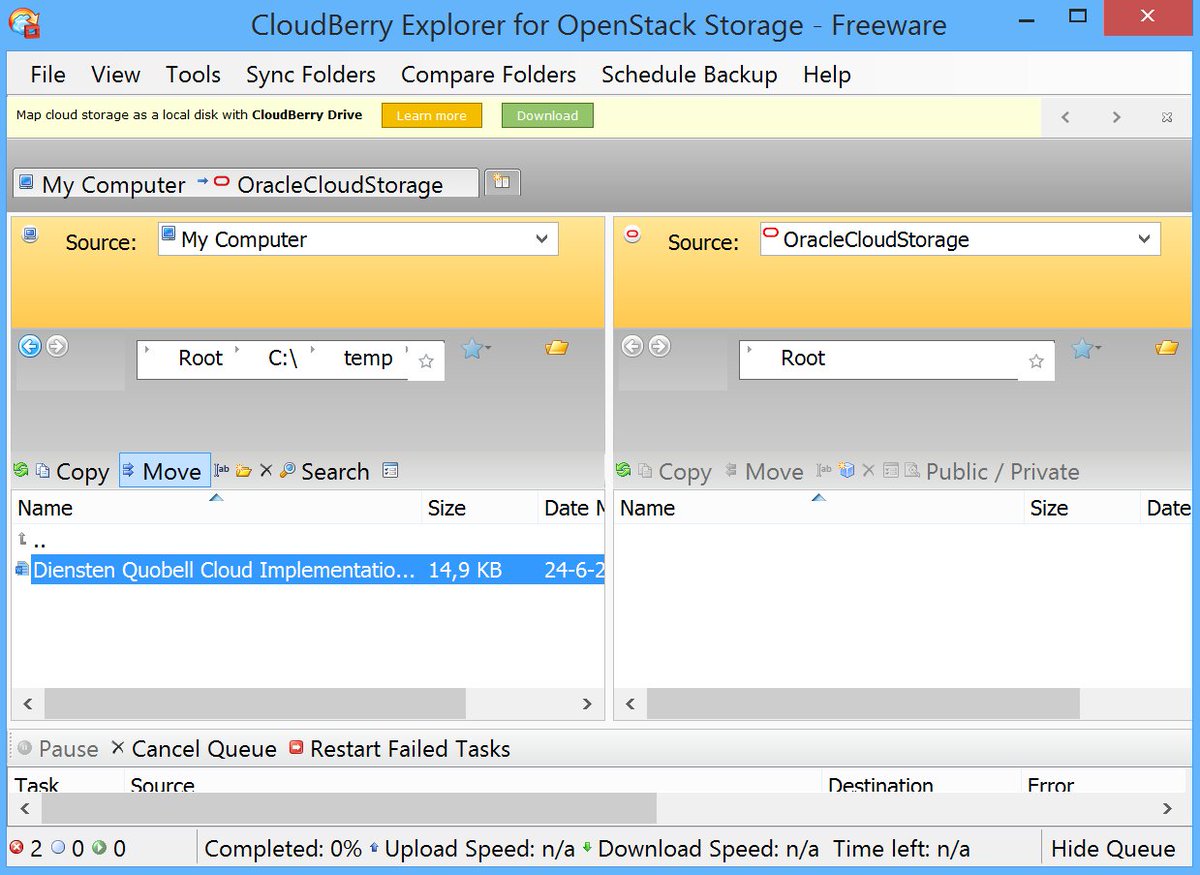Sort left pane by Size column
The height and width of the screenshot is (875, 1200).
click(478, 508)
